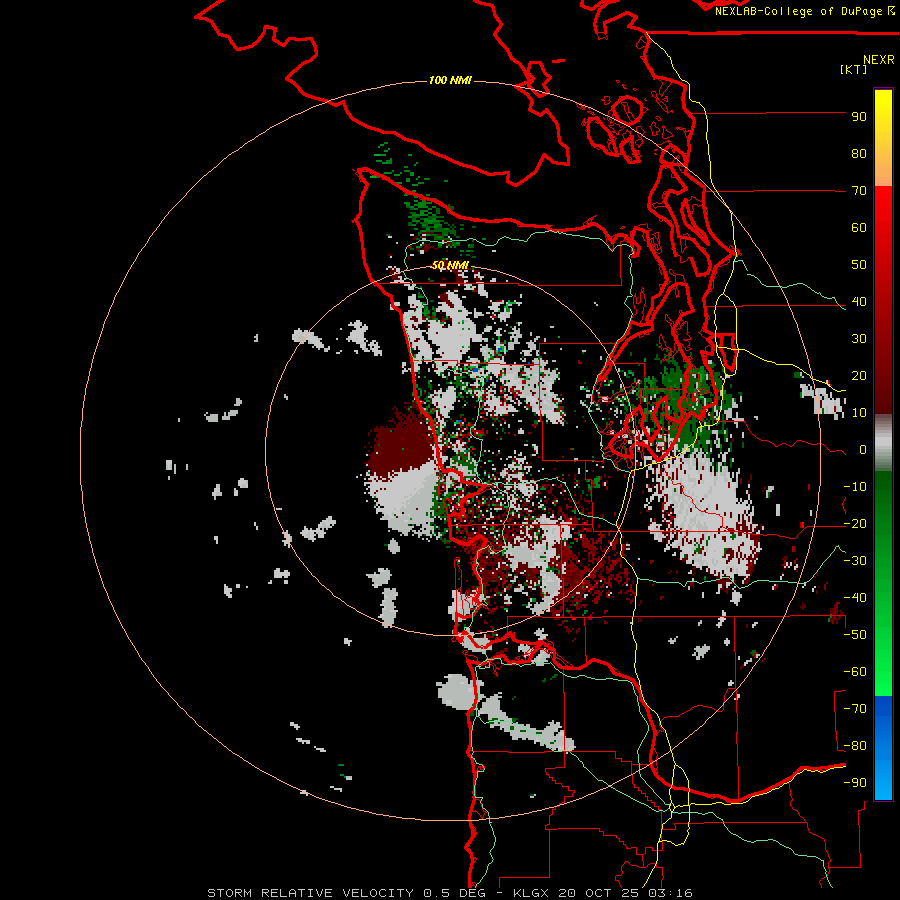This screenshot has width=900, height=900.
Task: Select the -50 scale value
Action: click(855, 635)
